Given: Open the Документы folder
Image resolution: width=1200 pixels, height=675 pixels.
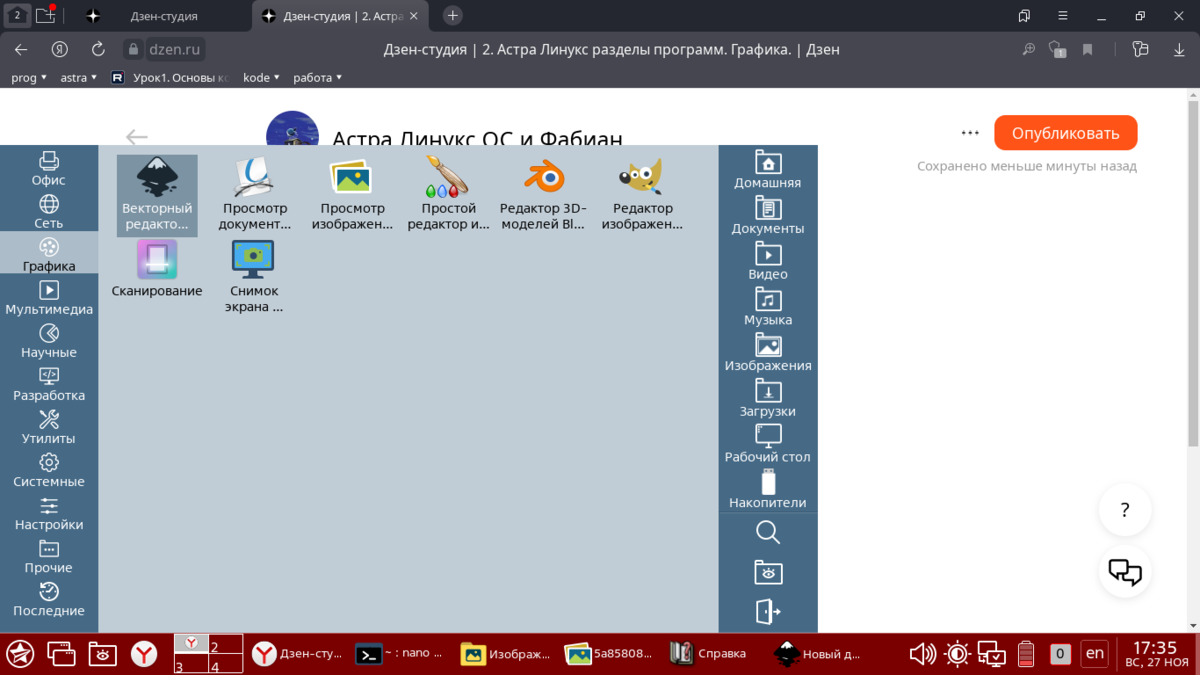Looking at the screenshot, I should pyautogui.click(x=768, y=215).
